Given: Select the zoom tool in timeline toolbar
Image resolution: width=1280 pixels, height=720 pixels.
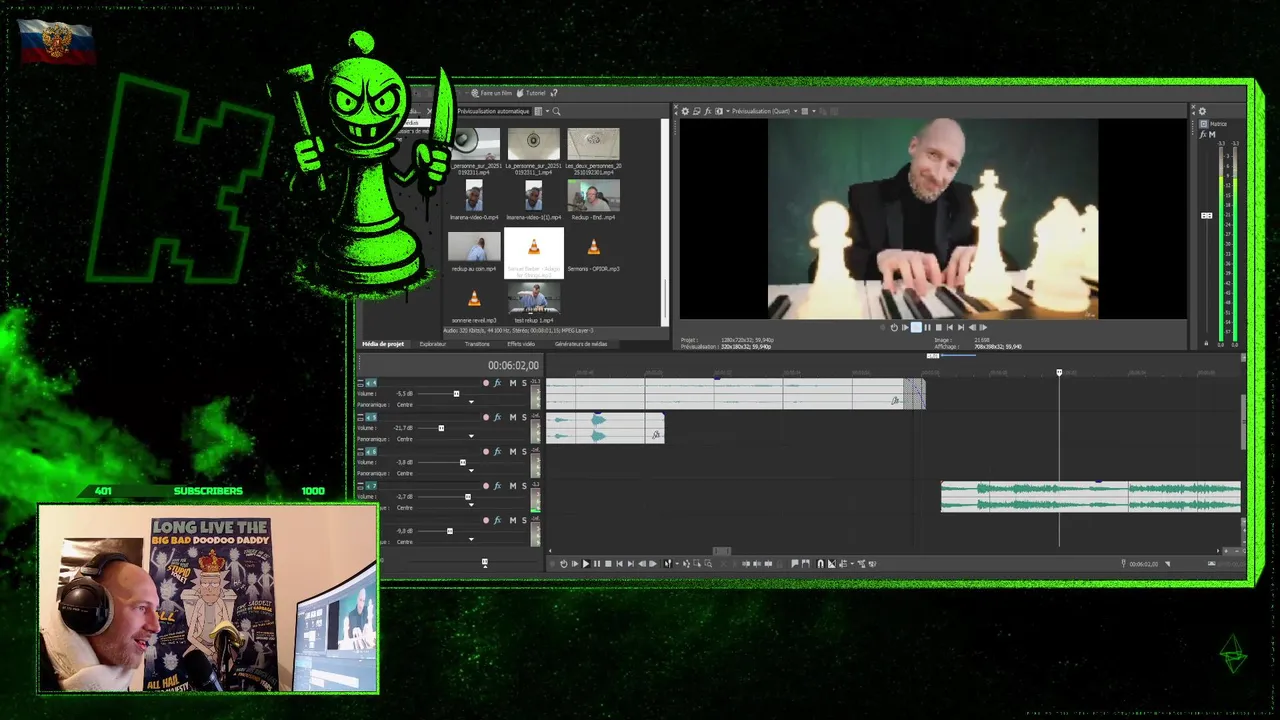Looking at the screenshot, I should [x=708, y=564].
